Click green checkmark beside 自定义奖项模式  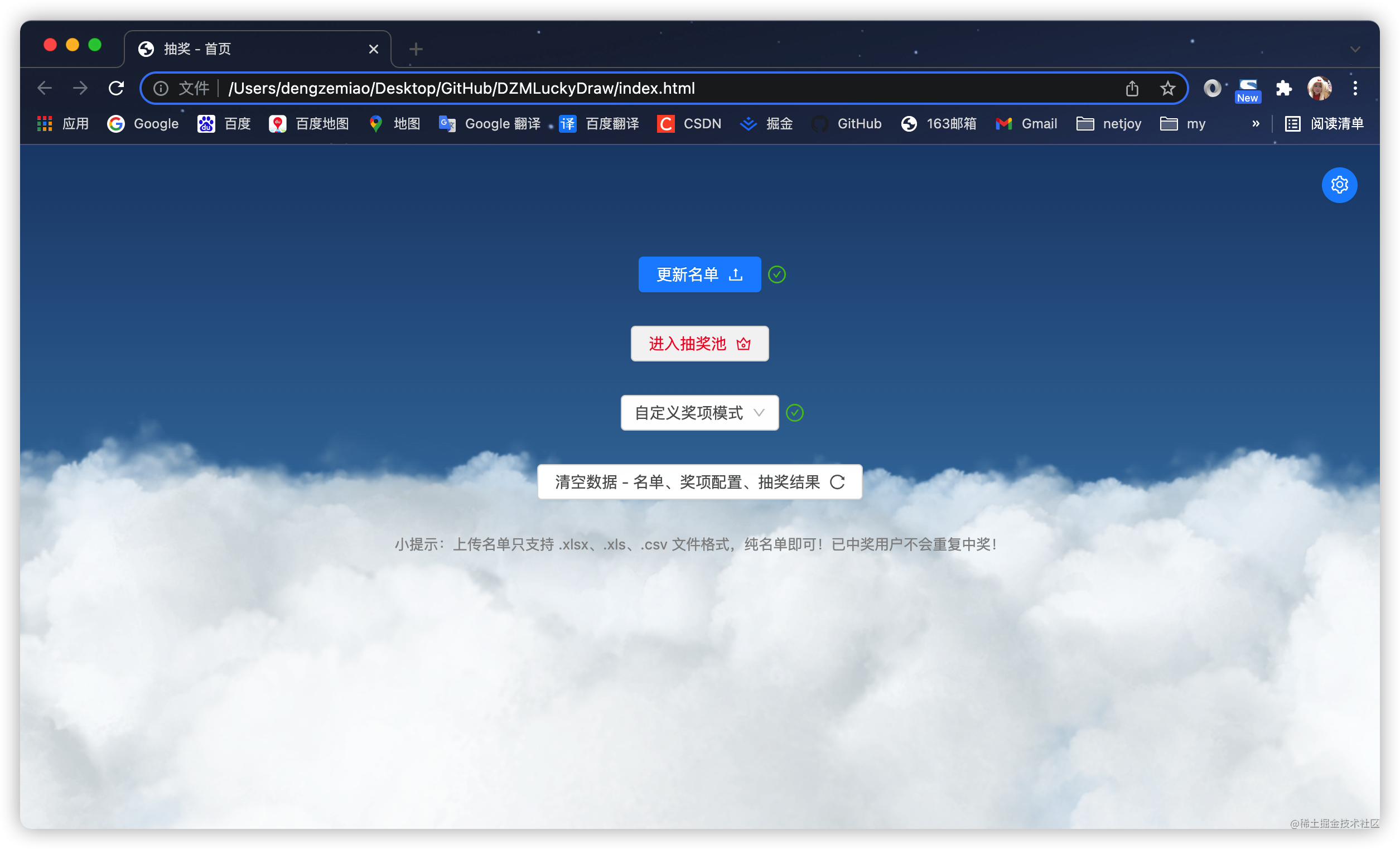pyautogui.click(x=794, y=413)
